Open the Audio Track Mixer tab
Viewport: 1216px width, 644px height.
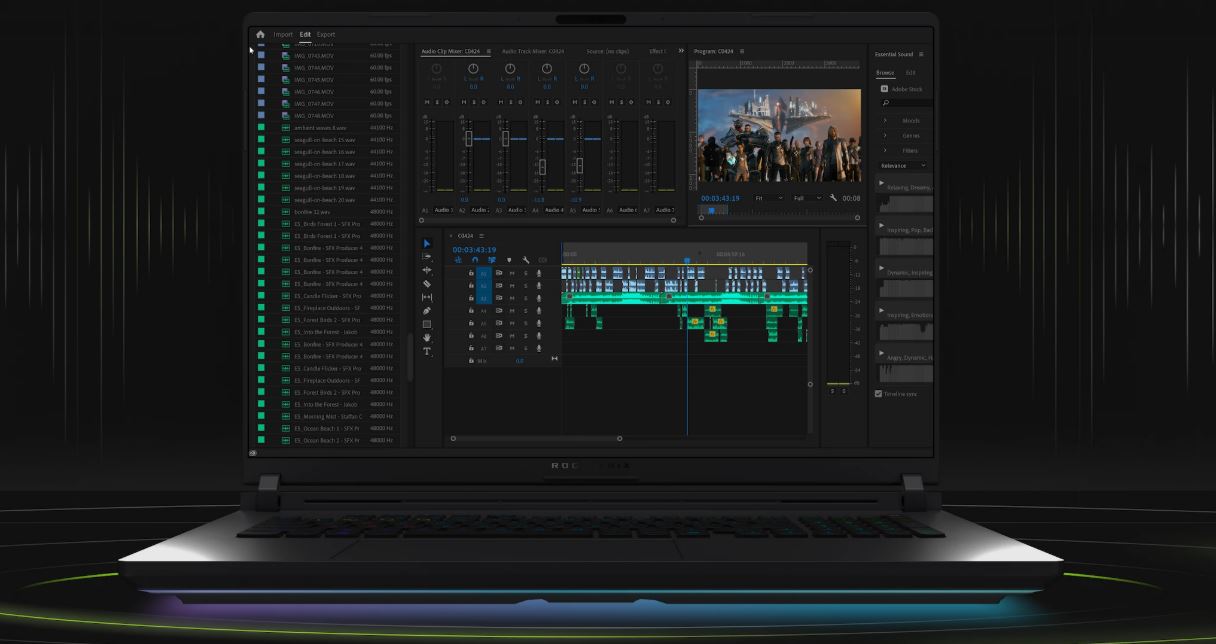532,51
